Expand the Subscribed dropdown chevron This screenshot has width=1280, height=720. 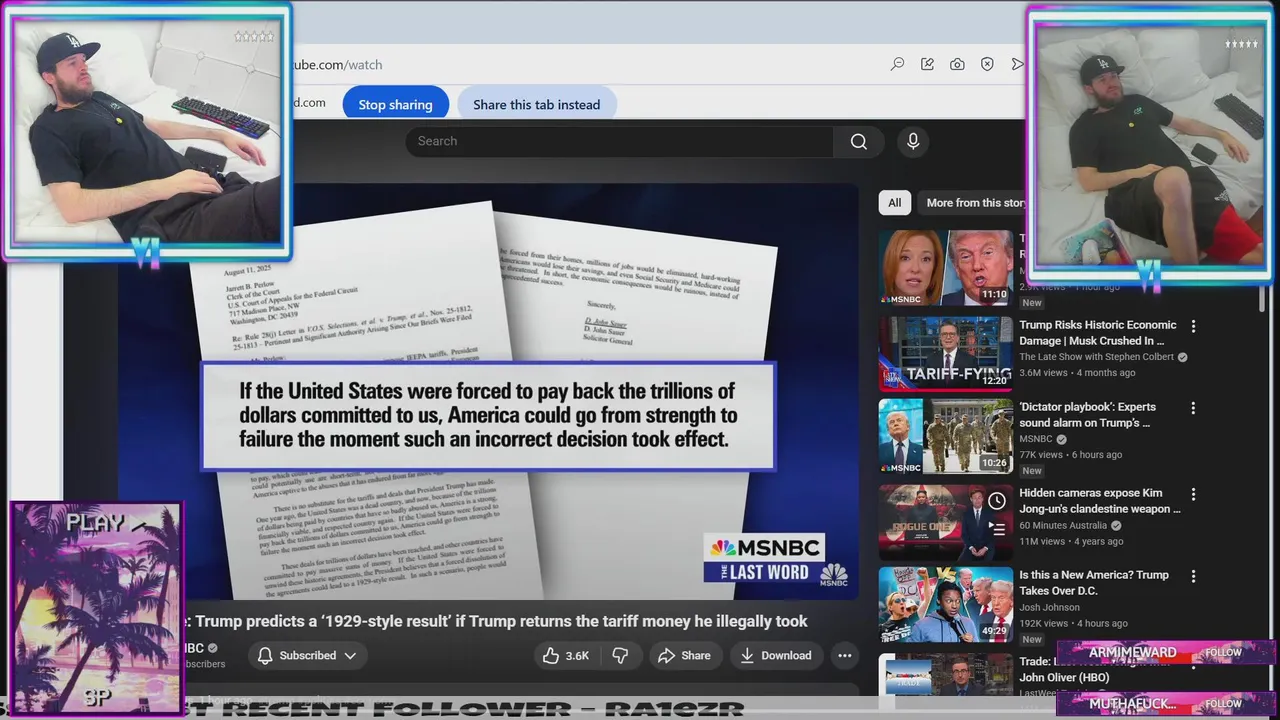(x=350, y=656)
